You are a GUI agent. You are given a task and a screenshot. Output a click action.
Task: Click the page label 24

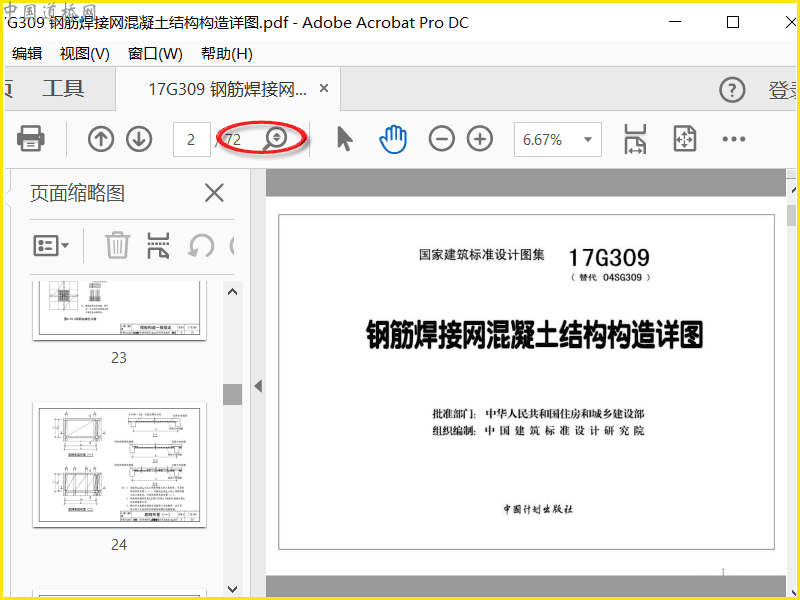point(119,545)
